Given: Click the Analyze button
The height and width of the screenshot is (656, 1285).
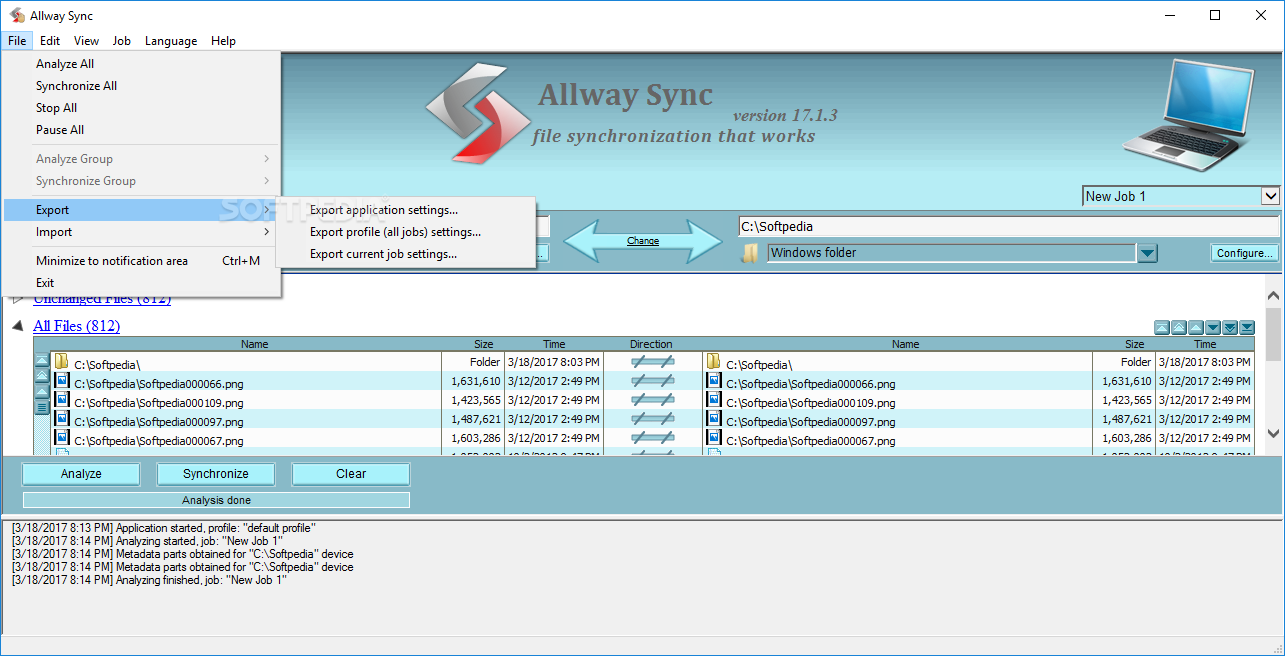Looking at the screenshot, I should click(x=81, y=474).
